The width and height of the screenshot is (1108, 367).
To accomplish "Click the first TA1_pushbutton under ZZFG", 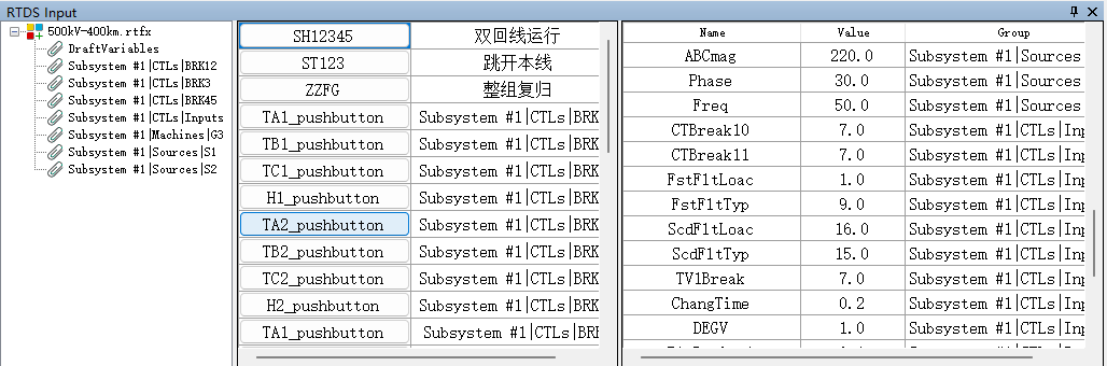I will (324, 117).
